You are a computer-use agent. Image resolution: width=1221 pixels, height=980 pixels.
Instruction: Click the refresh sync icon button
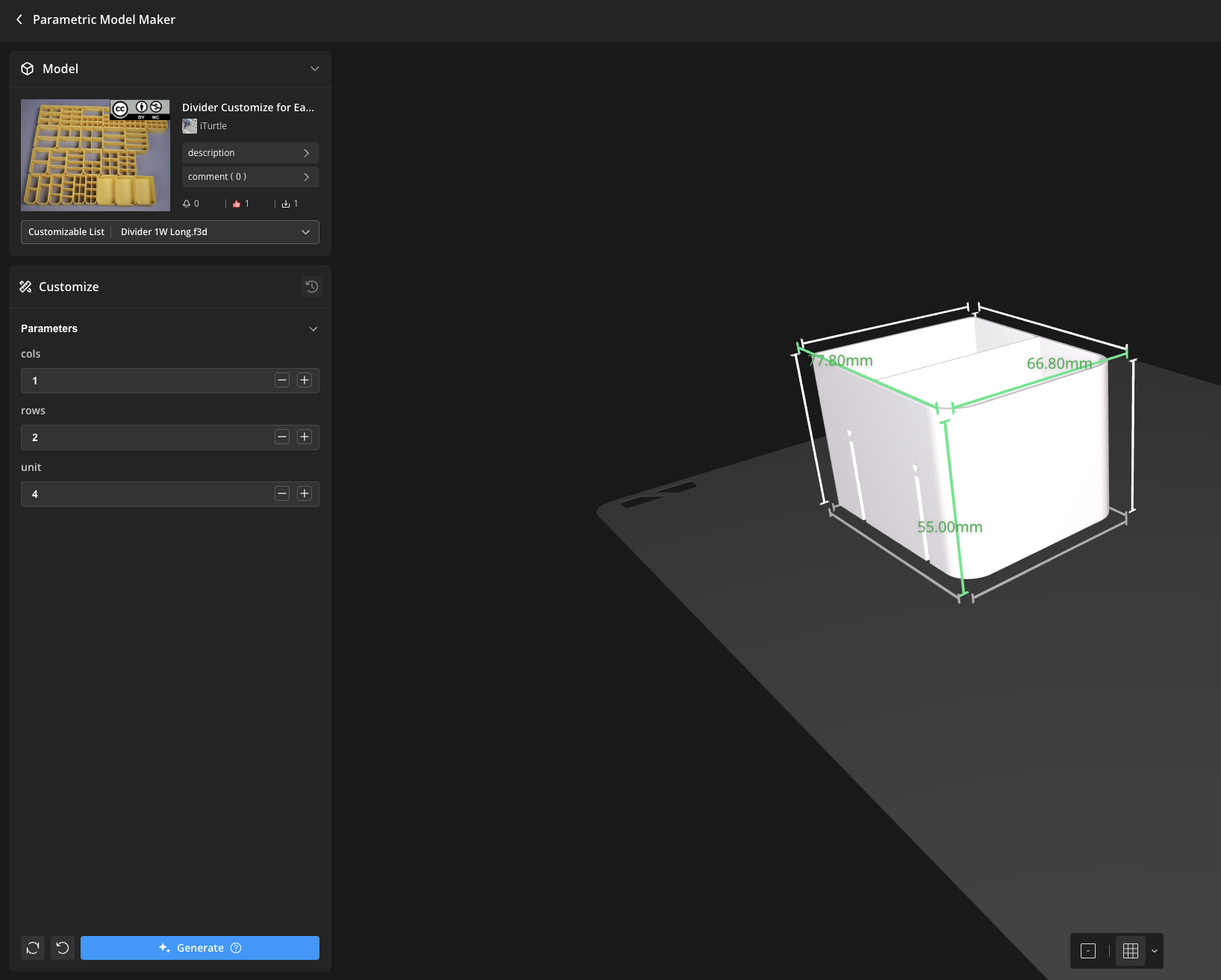(x=33, y=948)
